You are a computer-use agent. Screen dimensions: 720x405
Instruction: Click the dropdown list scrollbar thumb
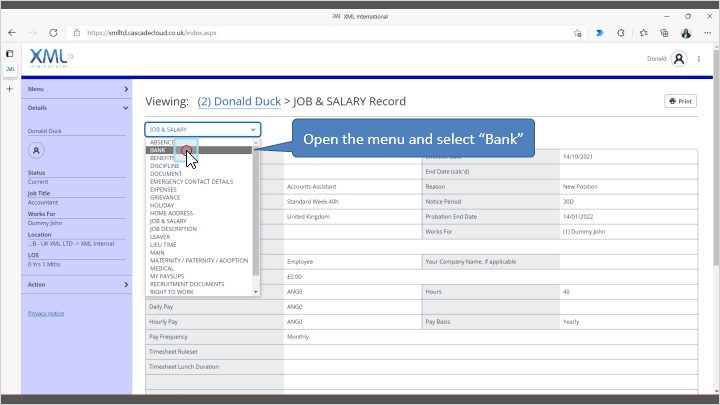click(x=256, y=211)
